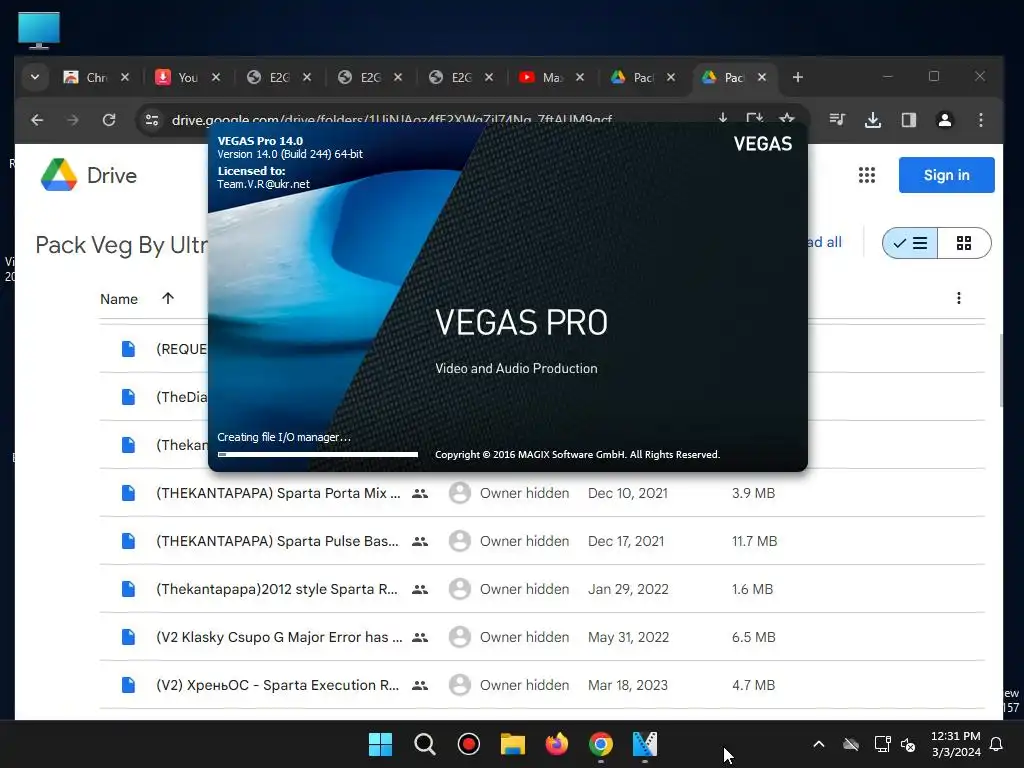Open a new browser tab
The image size is (1024, 768).
pyautogui.click(x=797, y=77)
